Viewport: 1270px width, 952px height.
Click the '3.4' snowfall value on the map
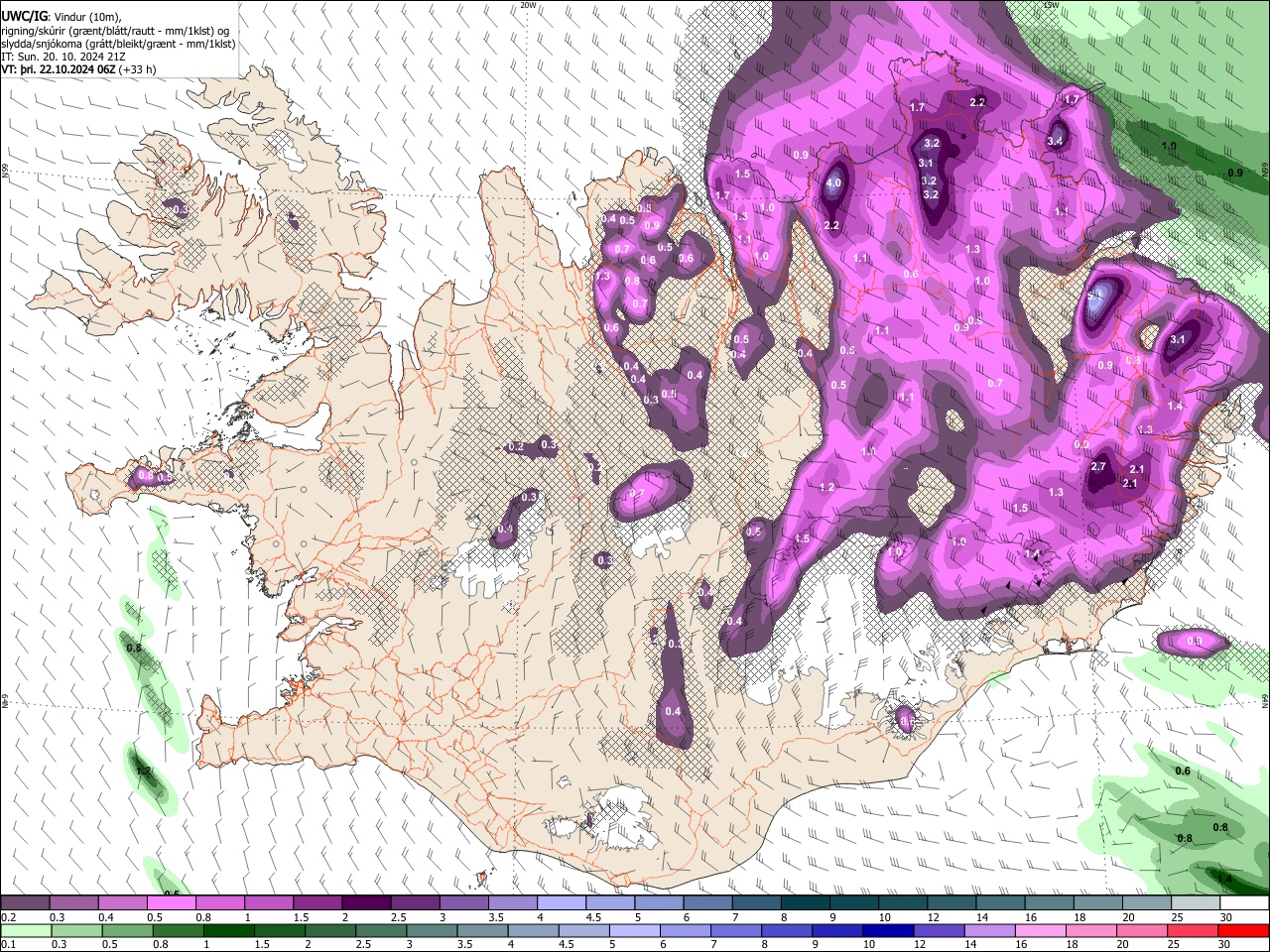1054,142
